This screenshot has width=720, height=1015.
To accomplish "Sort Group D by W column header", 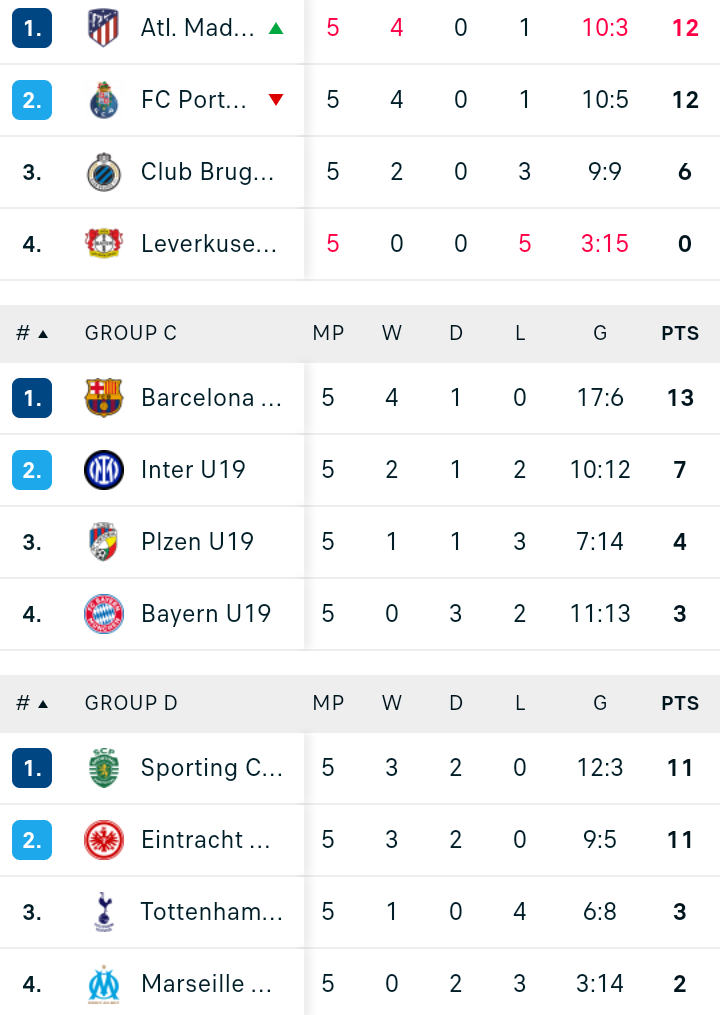I will pyautogui.click(x=392, y=703).
